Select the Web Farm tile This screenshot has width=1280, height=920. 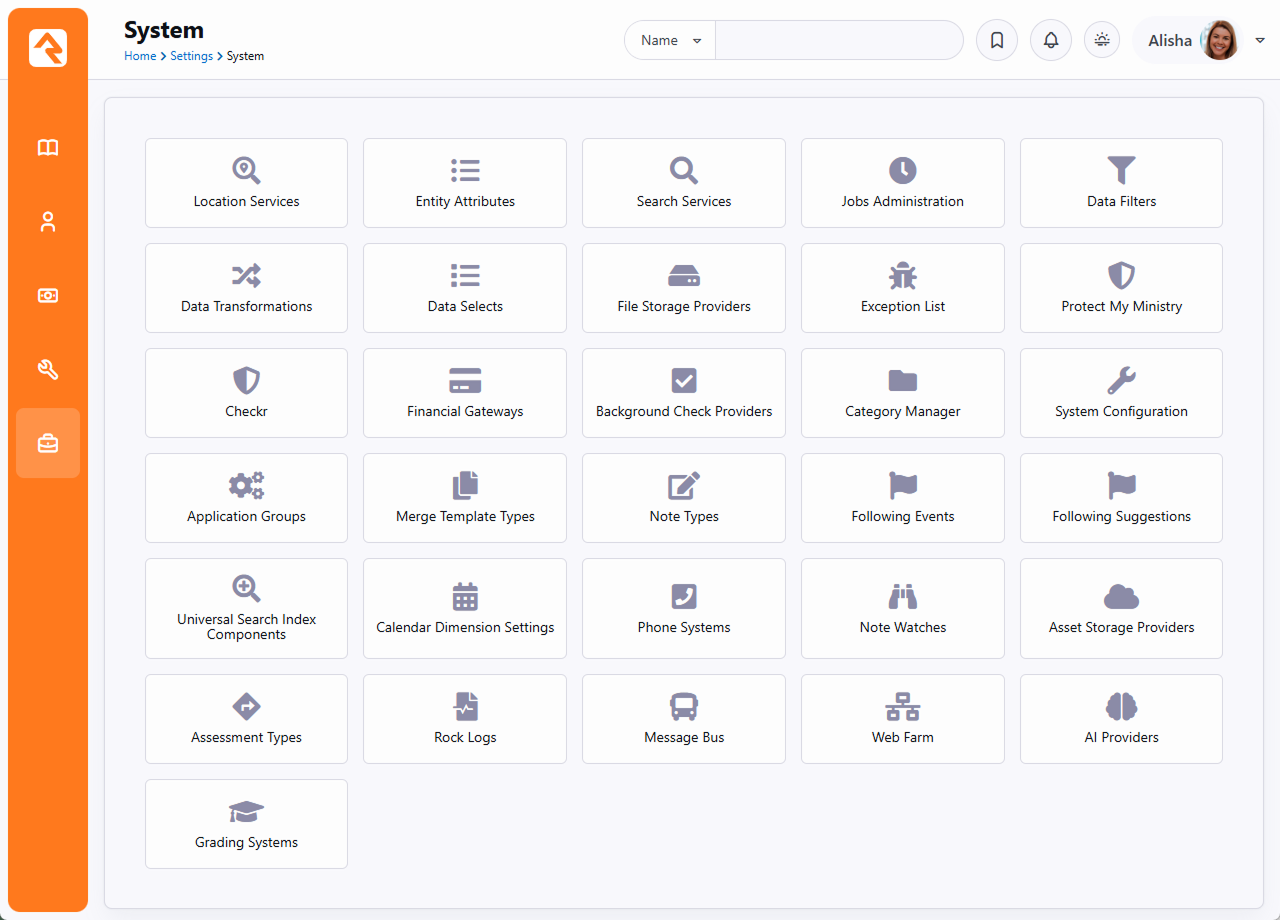tap(902, 719)
